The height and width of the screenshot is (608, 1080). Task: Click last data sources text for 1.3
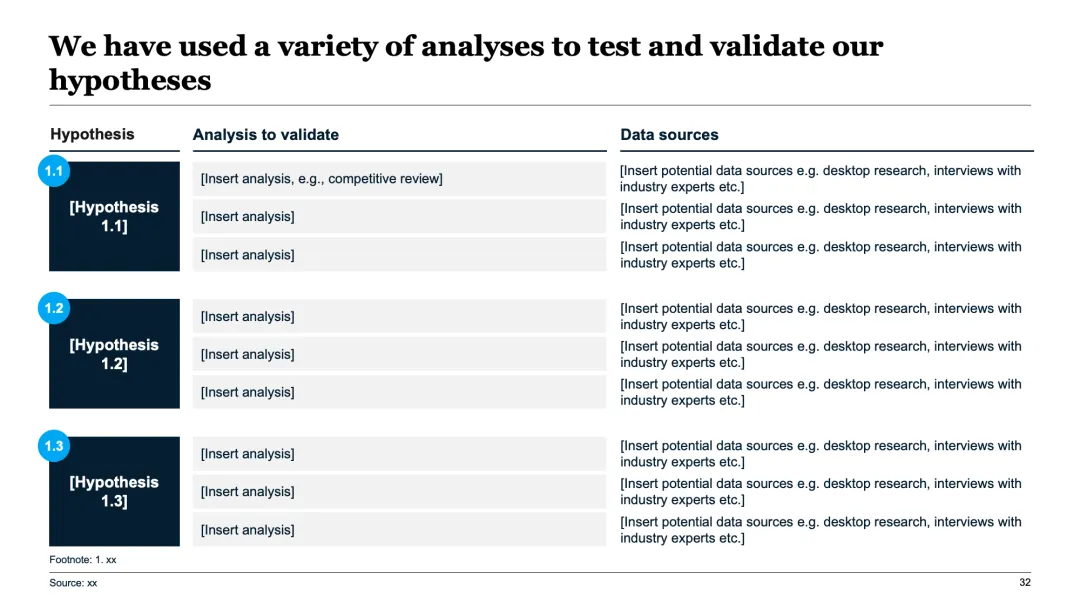[x=820, y=530]
